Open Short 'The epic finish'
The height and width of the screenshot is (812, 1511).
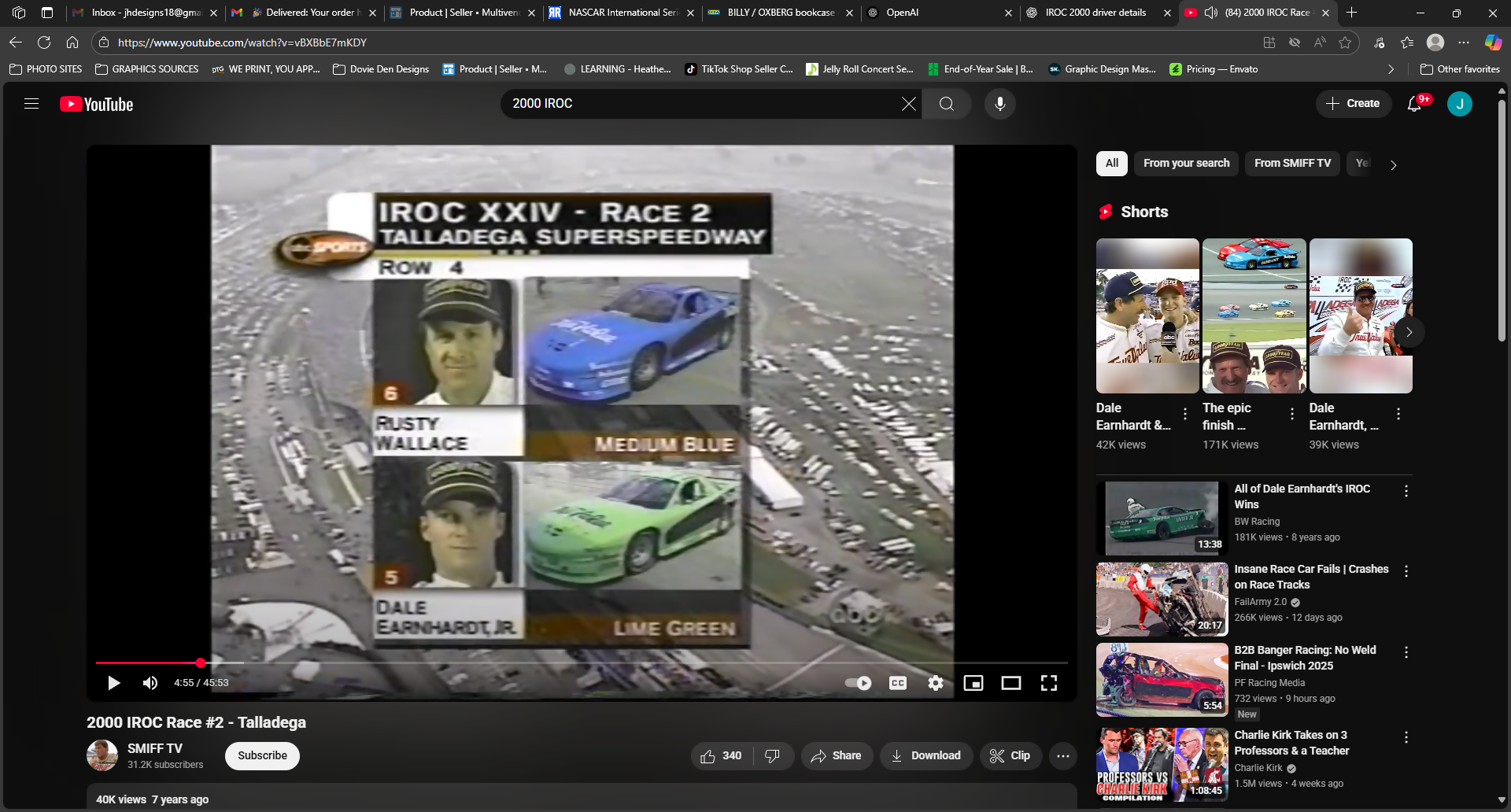(x=1254, y=316)
